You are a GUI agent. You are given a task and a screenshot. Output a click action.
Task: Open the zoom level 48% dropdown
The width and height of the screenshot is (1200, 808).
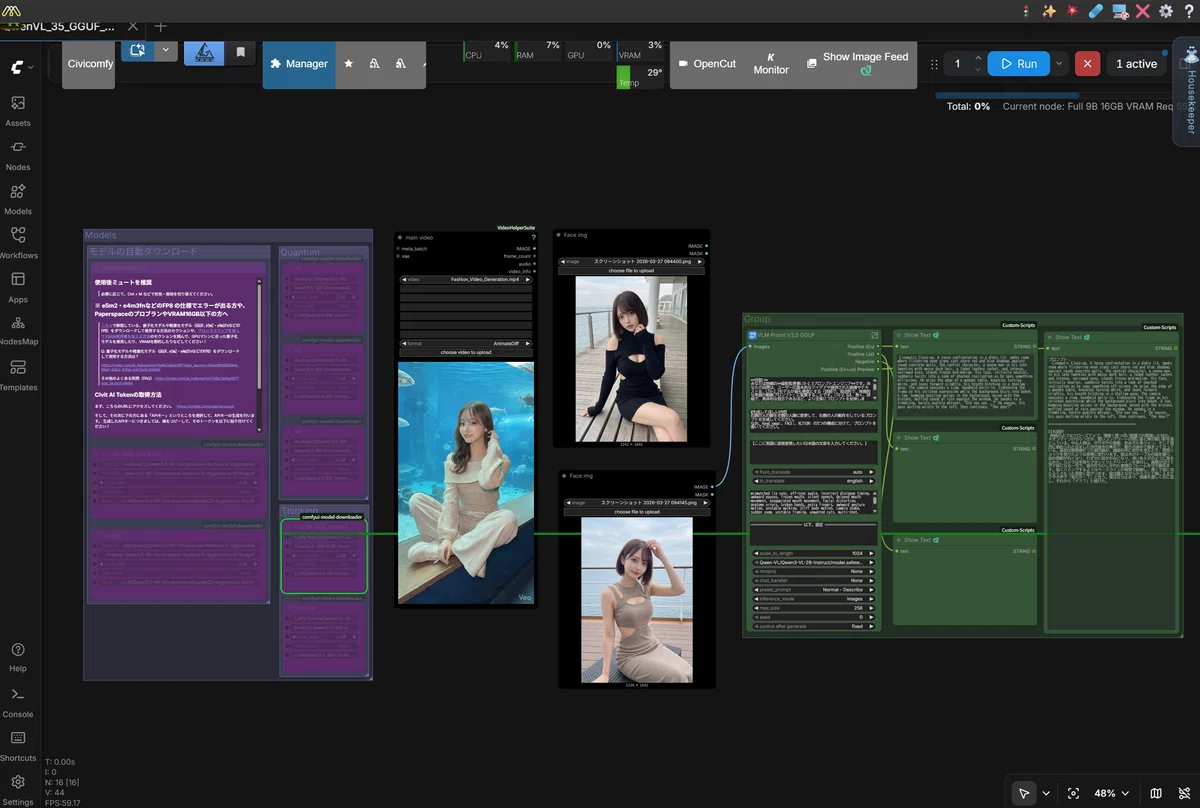point(1112,793)
